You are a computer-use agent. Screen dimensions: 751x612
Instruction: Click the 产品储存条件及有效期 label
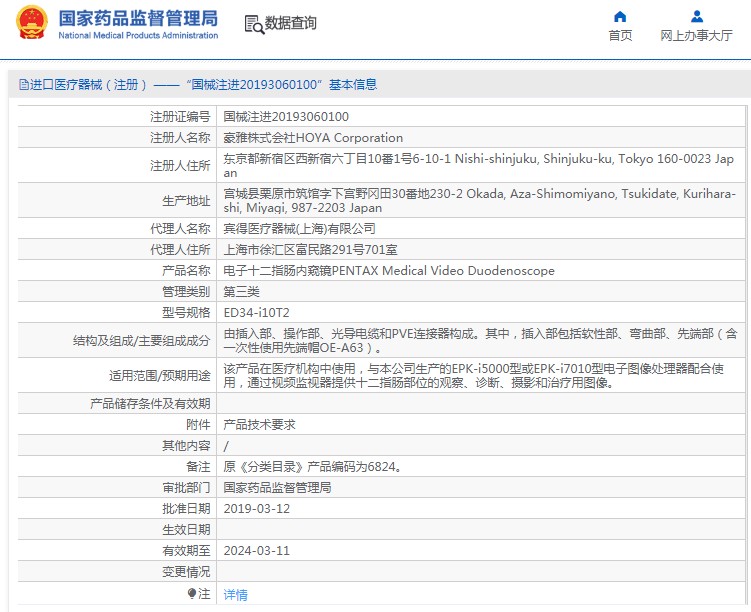click(x=150, y=404)
